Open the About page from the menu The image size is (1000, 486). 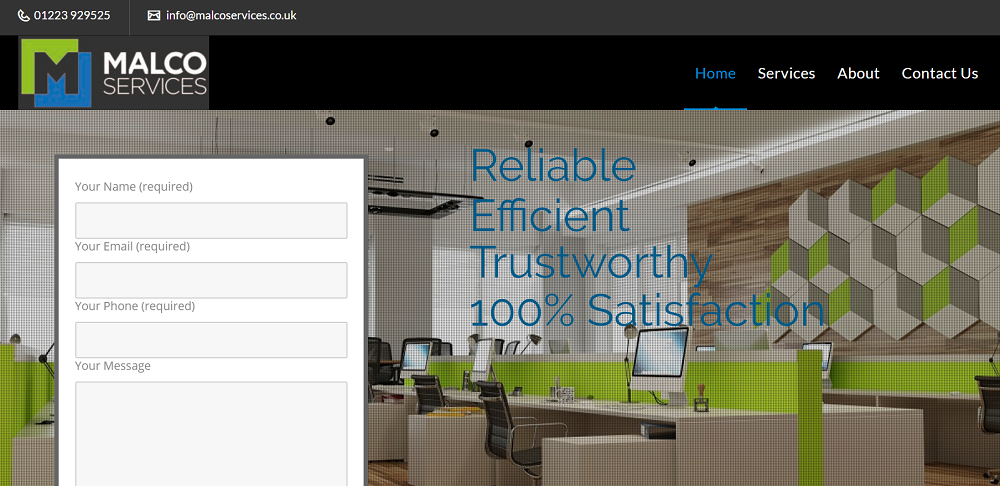[858, 73]
